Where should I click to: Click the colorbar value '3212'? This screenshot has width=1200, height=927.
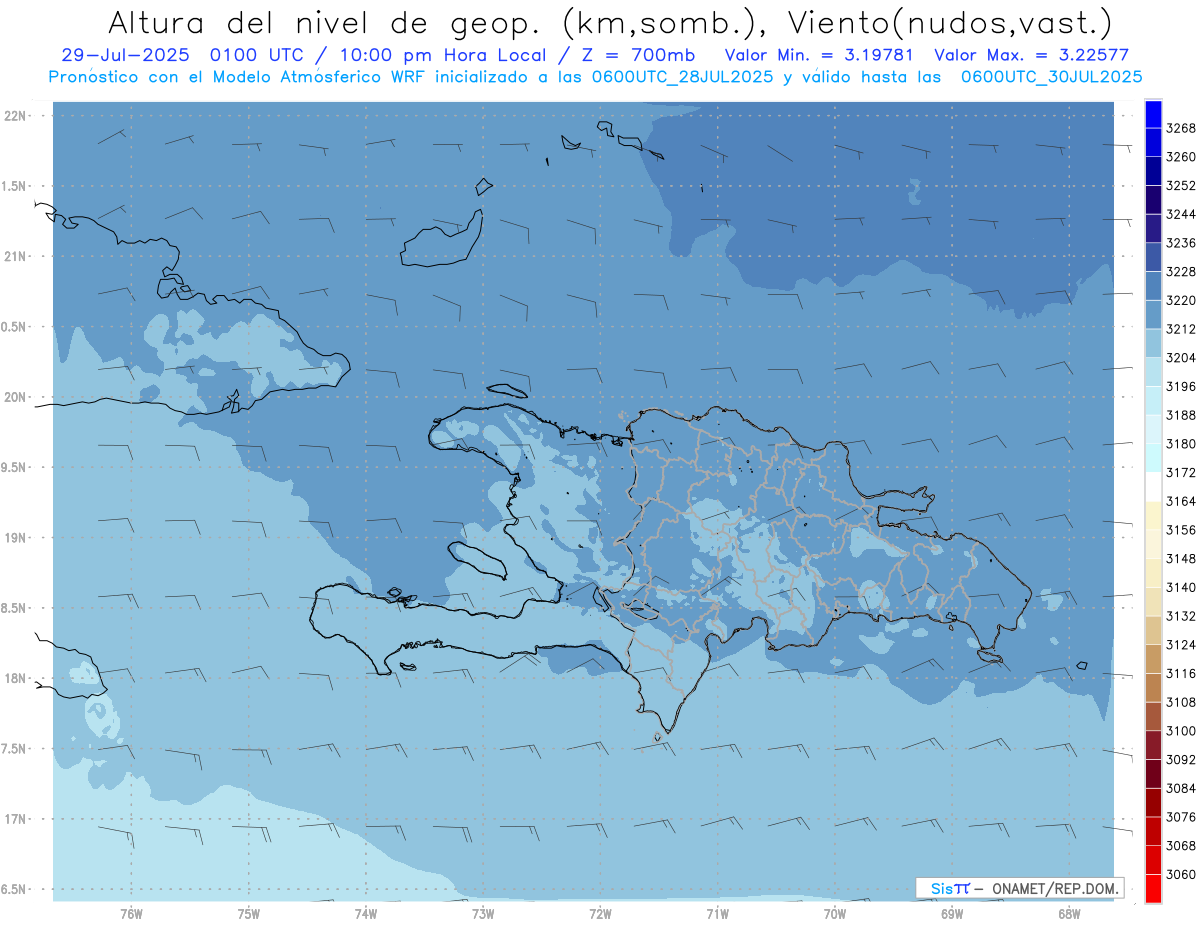(x=1180, y=329)
